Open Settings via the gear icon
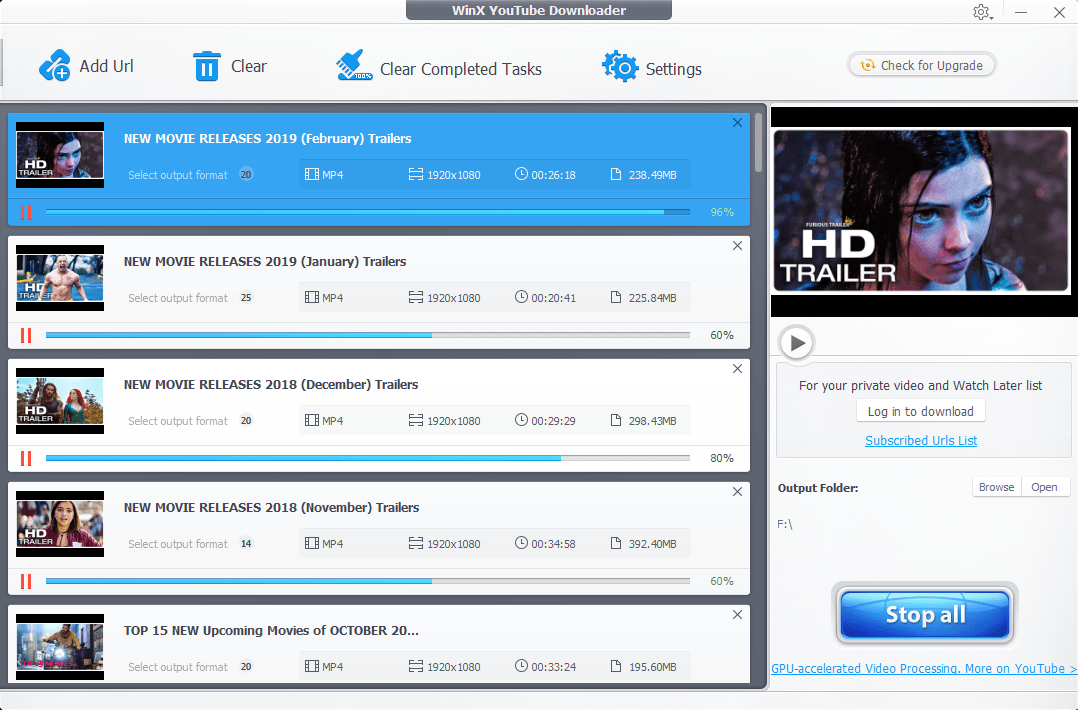Screen dimensions: 1078x710 [x=620, y=67]
